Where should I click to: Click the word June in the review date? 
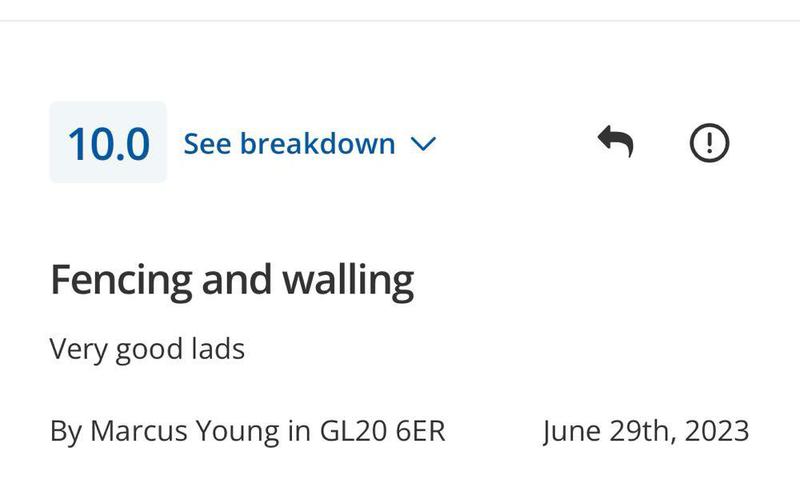[573, 430]
